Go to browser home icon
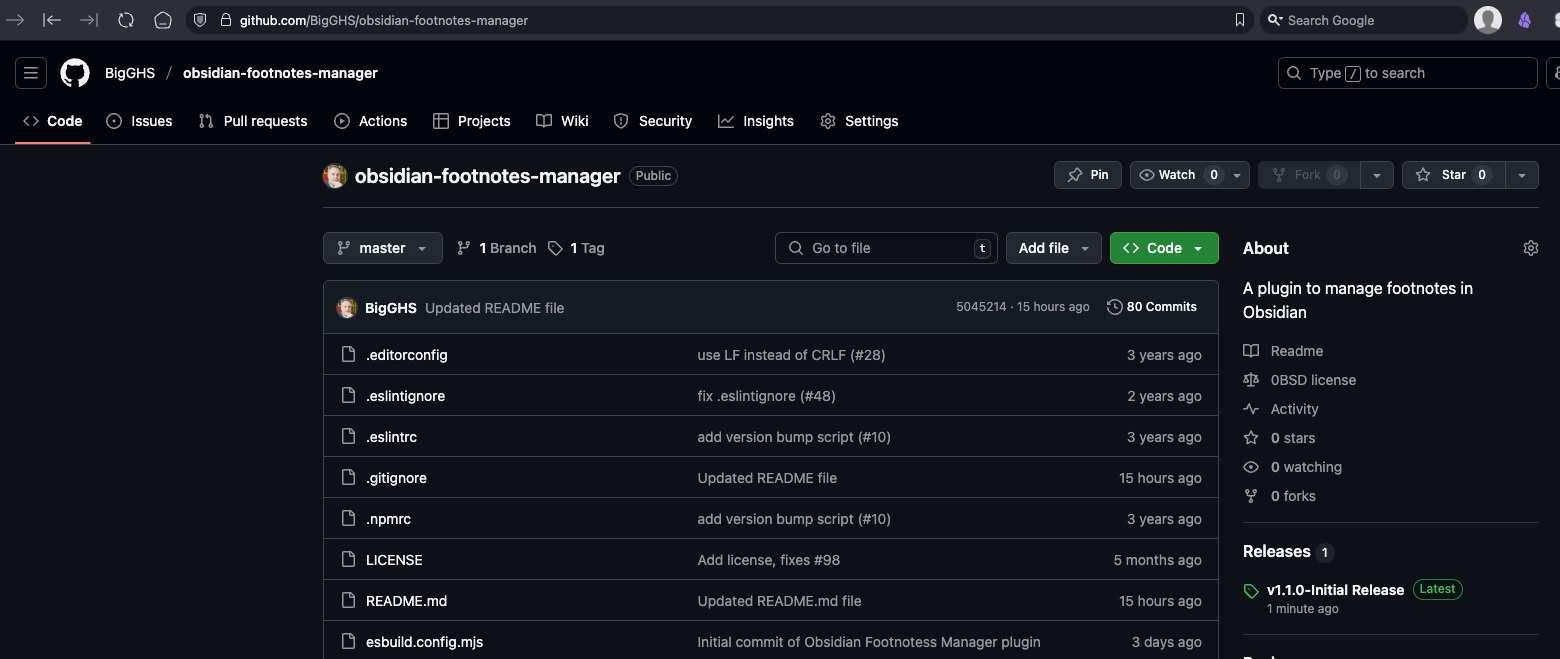1560x659 pixels. point(163,20)
